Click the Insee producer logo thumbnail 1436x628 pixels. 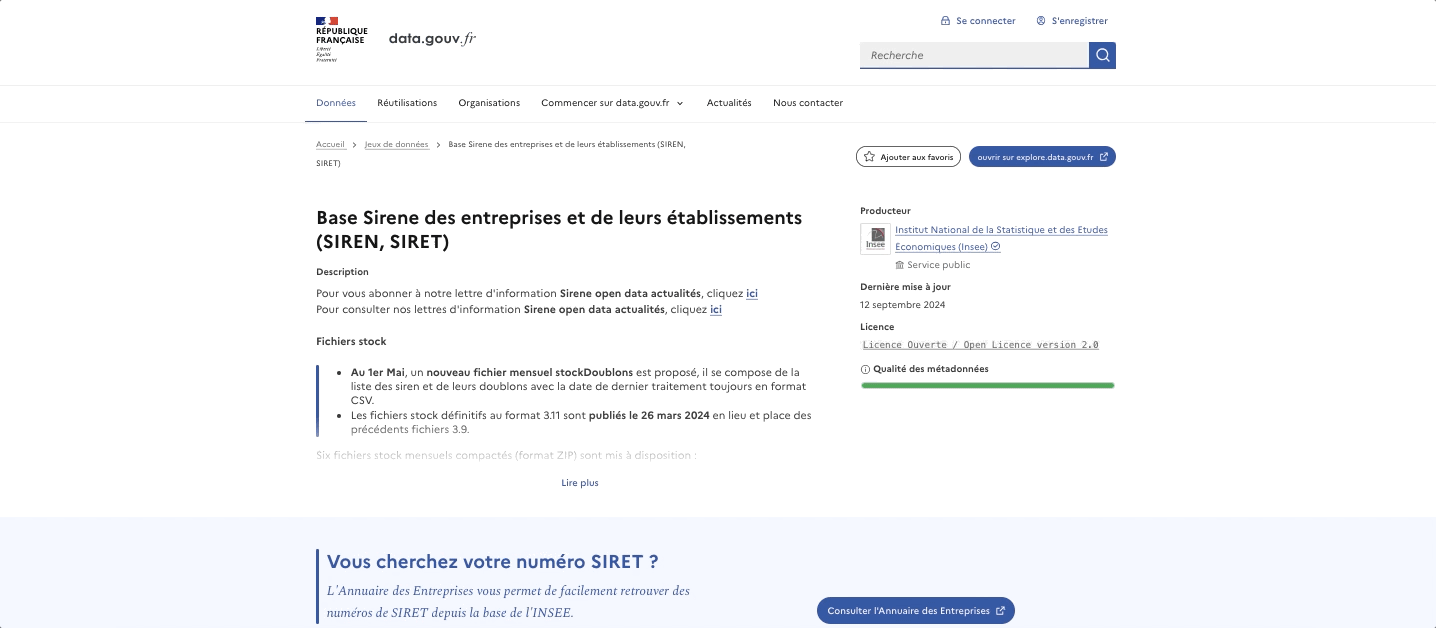[875, 239]
